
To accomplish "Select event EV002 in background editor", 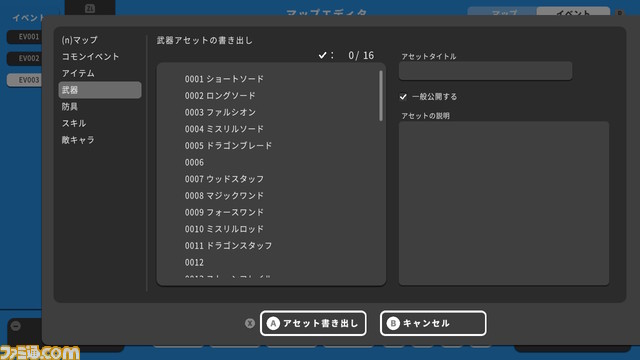I will [x=24, y=58].
